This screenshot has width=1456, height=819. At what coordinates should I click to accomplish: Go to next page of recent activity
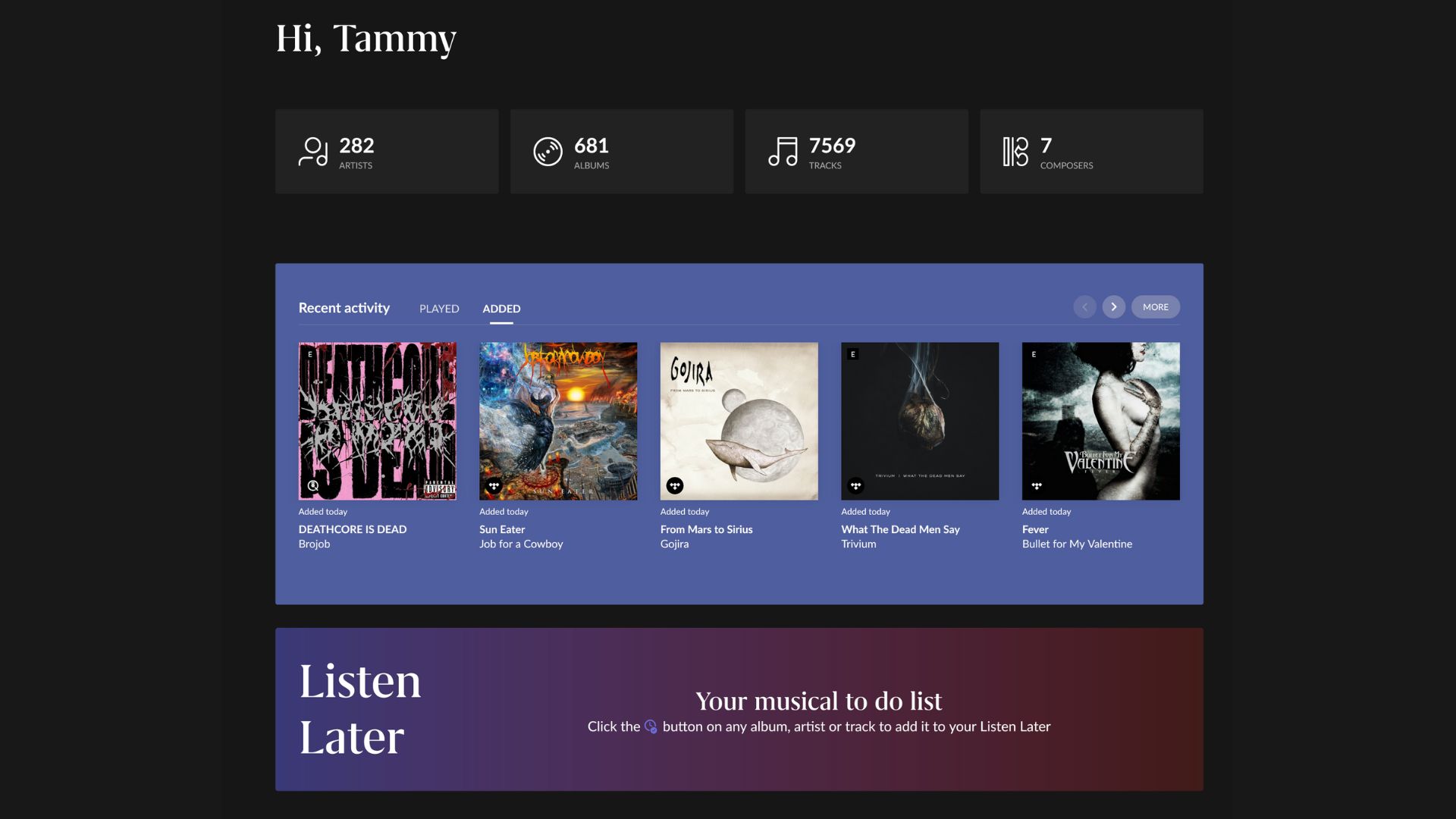1113,307
